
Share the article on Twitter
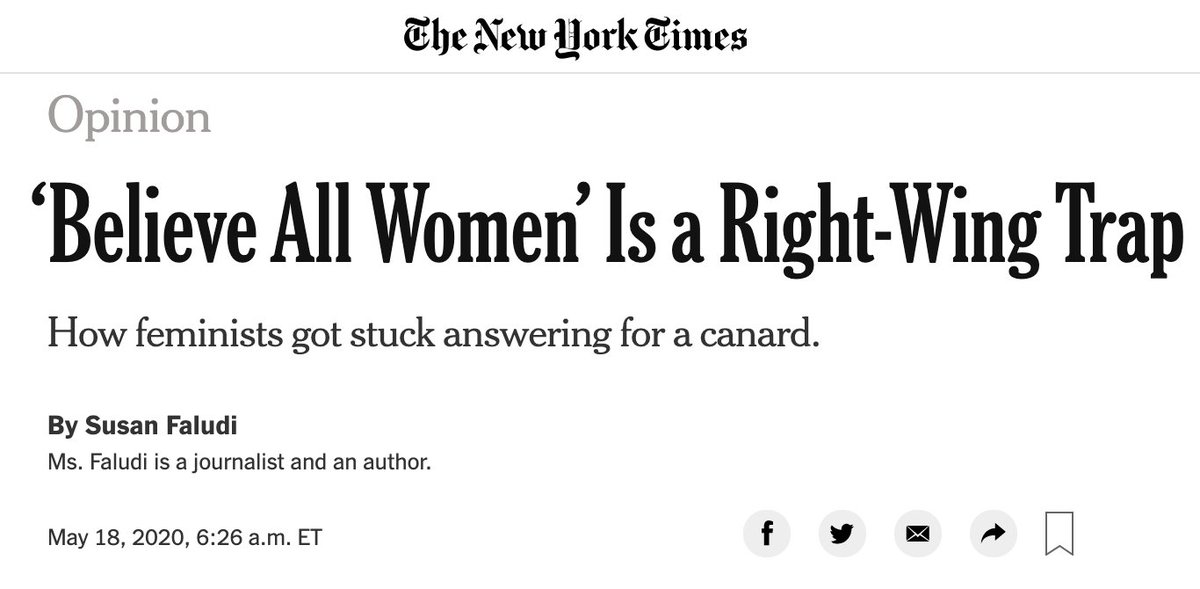coord(842,534)
